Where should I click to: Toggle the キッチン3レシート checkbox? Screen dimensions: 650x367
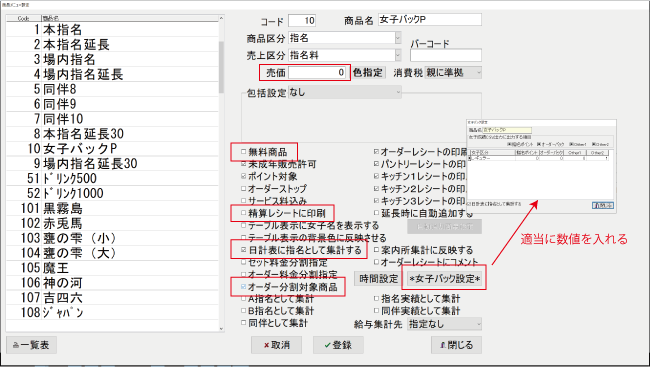click(x=376, y=201)
